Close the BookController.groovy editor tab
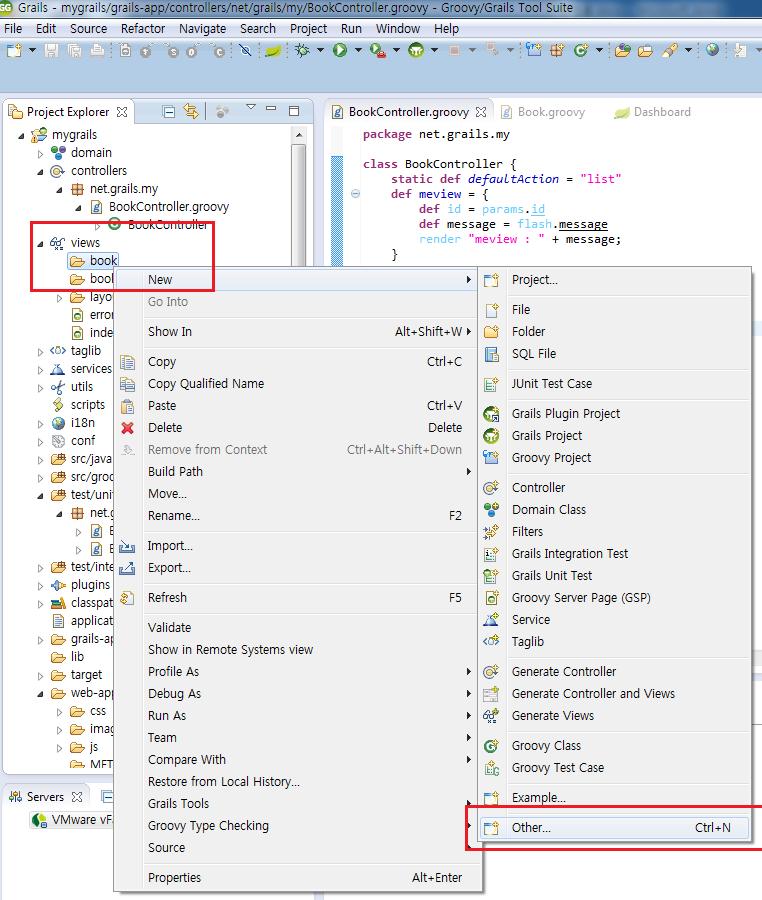 tap(481, 112)
